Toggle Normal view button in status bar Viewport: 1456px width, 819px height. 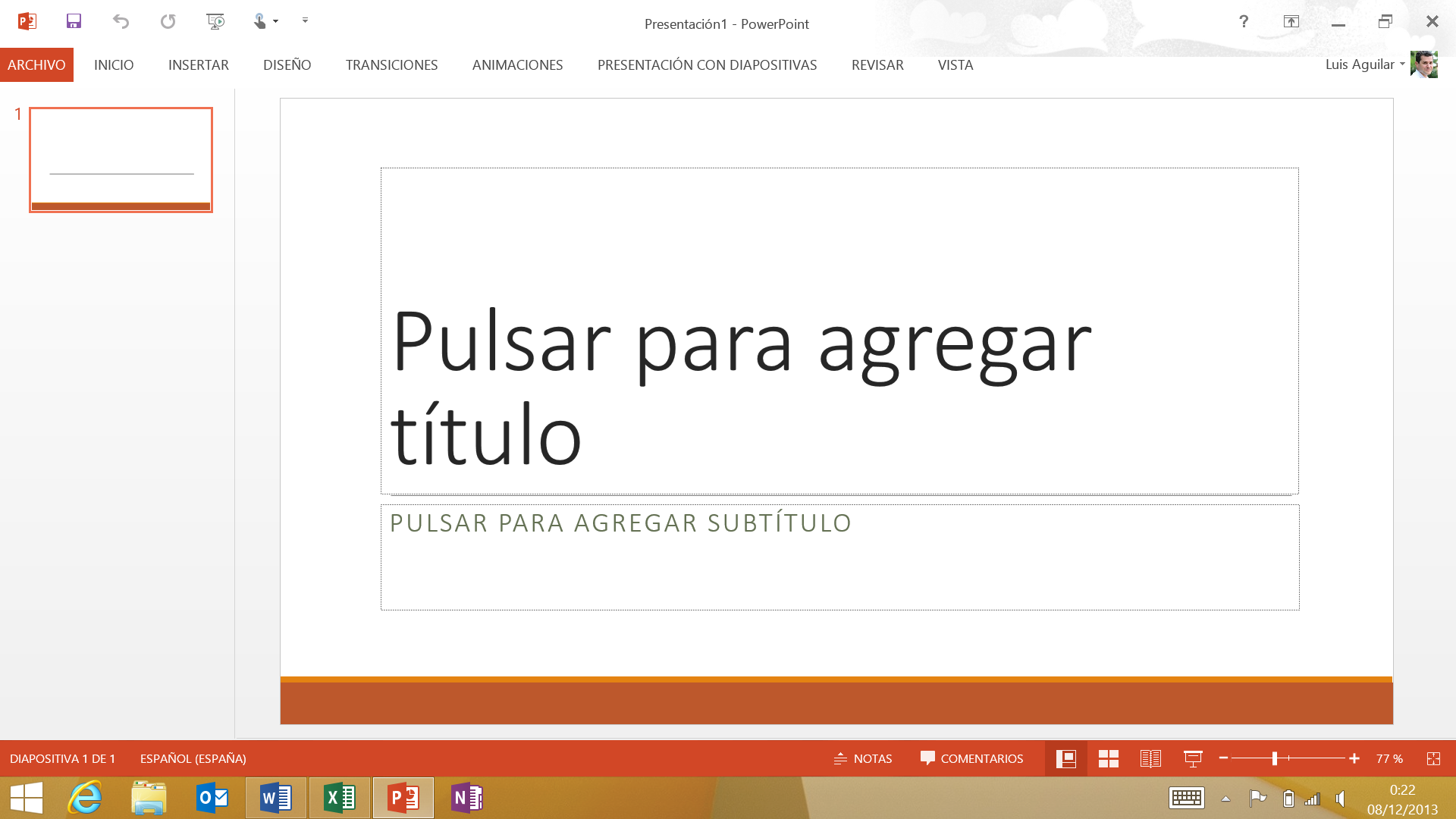(1065, 758)
